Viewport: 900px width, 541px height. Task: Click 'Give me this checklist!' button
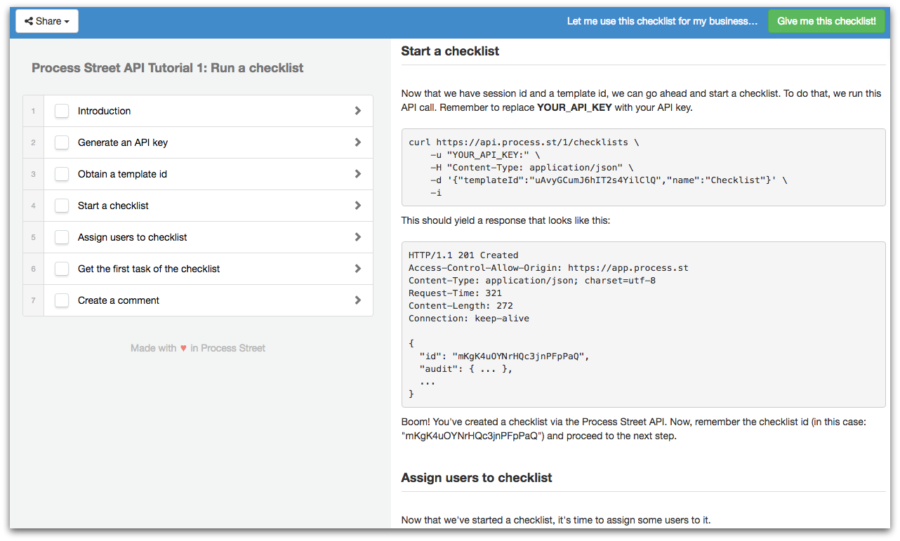pos(826,21)
